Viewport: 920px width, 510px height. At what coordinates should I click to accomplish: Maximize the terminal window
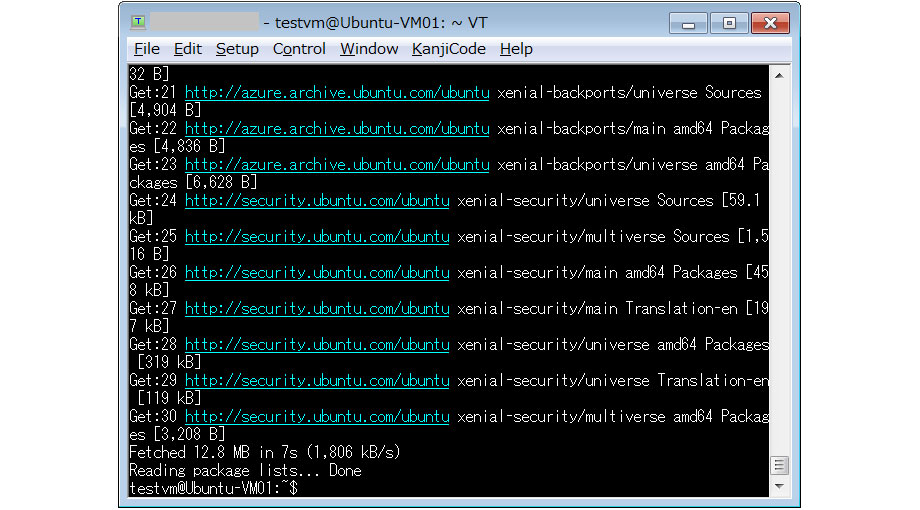coord(729,23)
